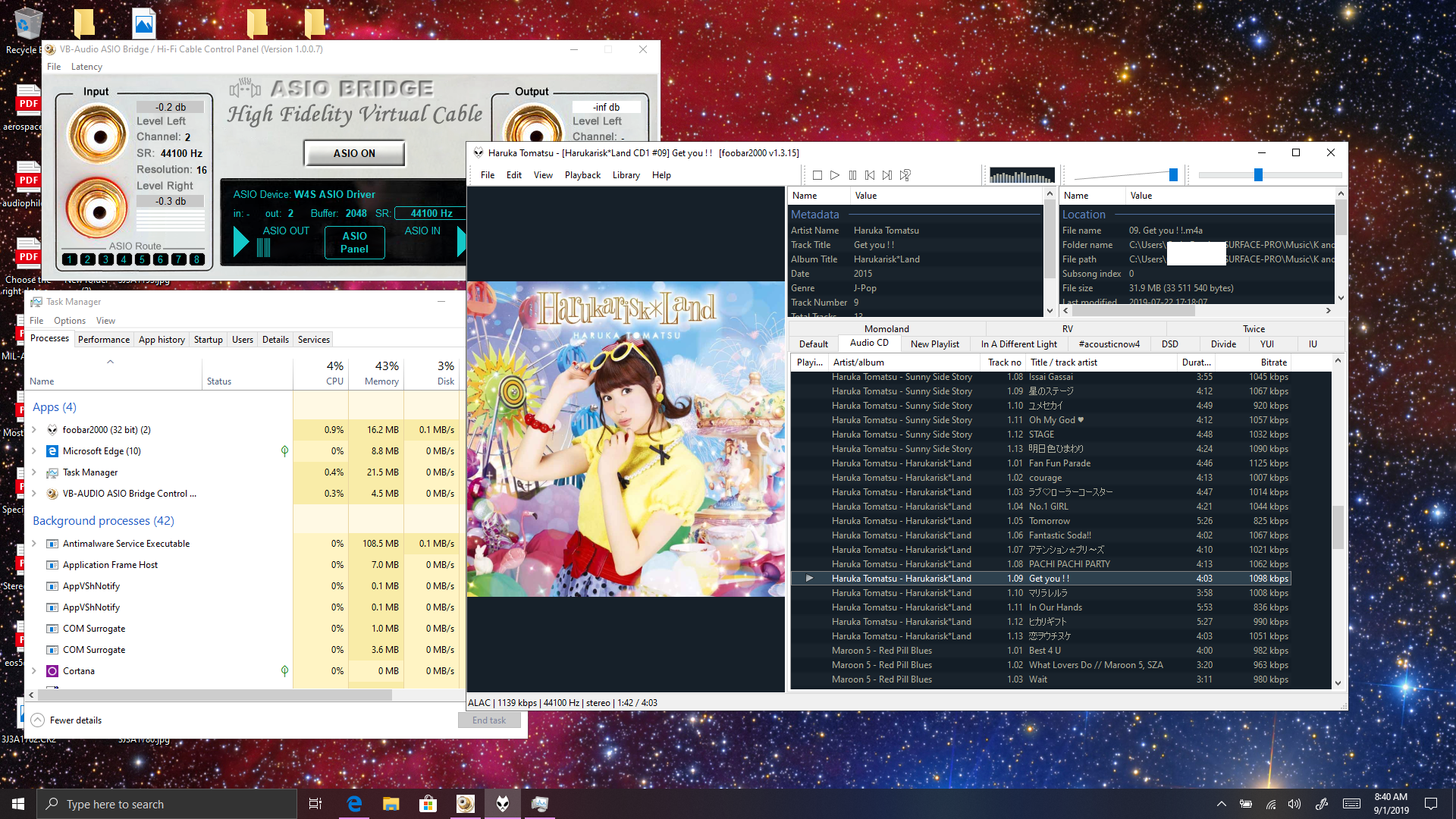Image resolution: width=1456 pixels, height=819 pixels.
Task: Open the Services tab in Task Manager
Action: coord(314,340)
